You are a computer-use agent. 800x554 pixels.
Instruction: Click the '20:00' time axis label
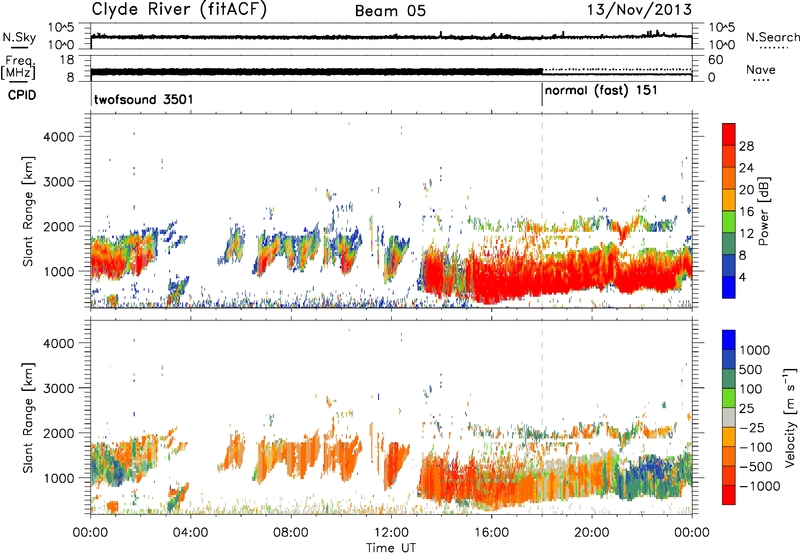pyautogui.click(x=591, y=533)
